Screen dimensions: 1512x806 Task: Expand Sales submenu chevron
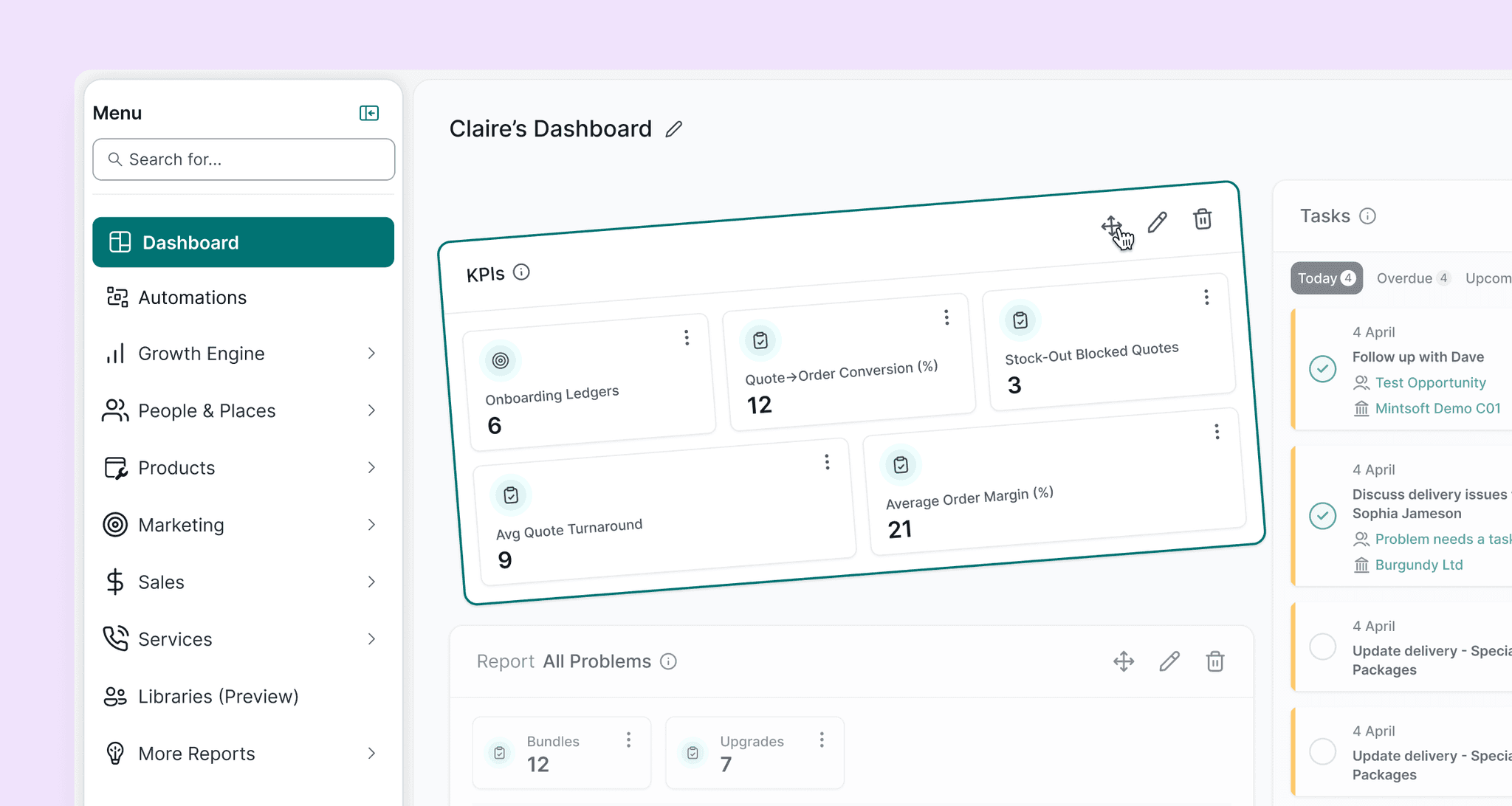pyautogui.click(x=371, y=582)
